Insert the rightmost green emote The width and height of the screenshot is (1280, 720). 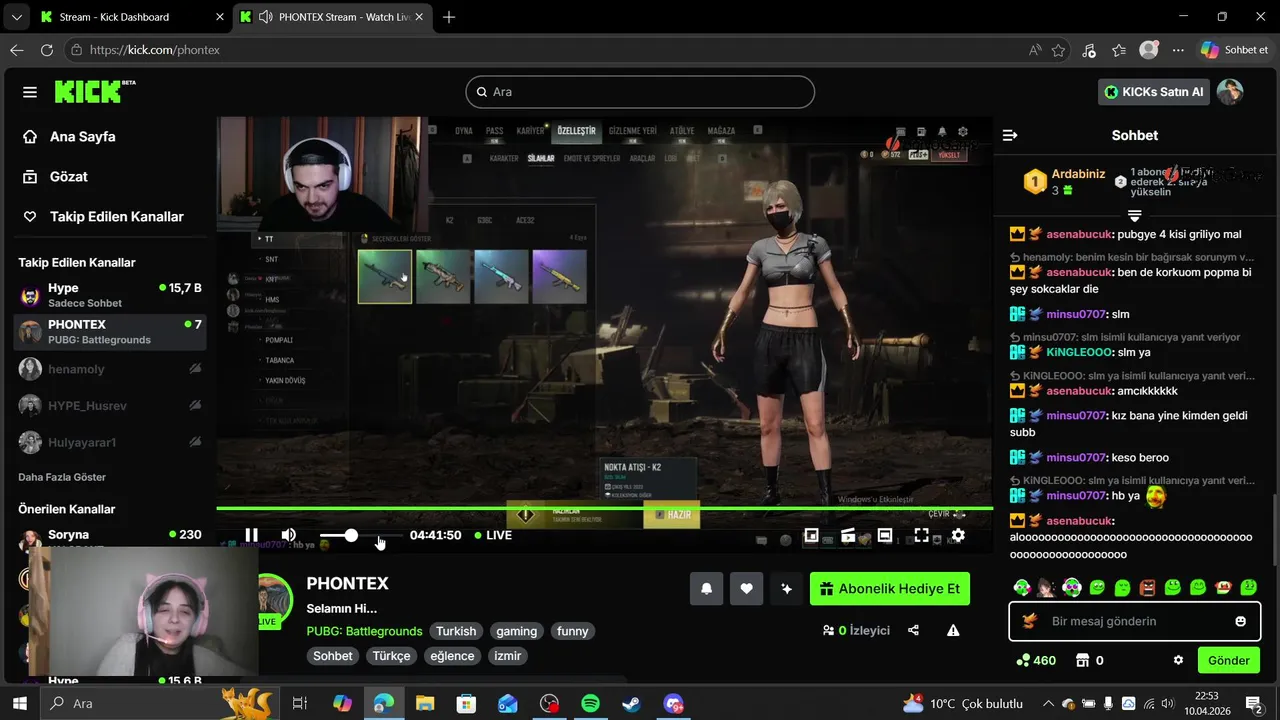coord(1249,587)
